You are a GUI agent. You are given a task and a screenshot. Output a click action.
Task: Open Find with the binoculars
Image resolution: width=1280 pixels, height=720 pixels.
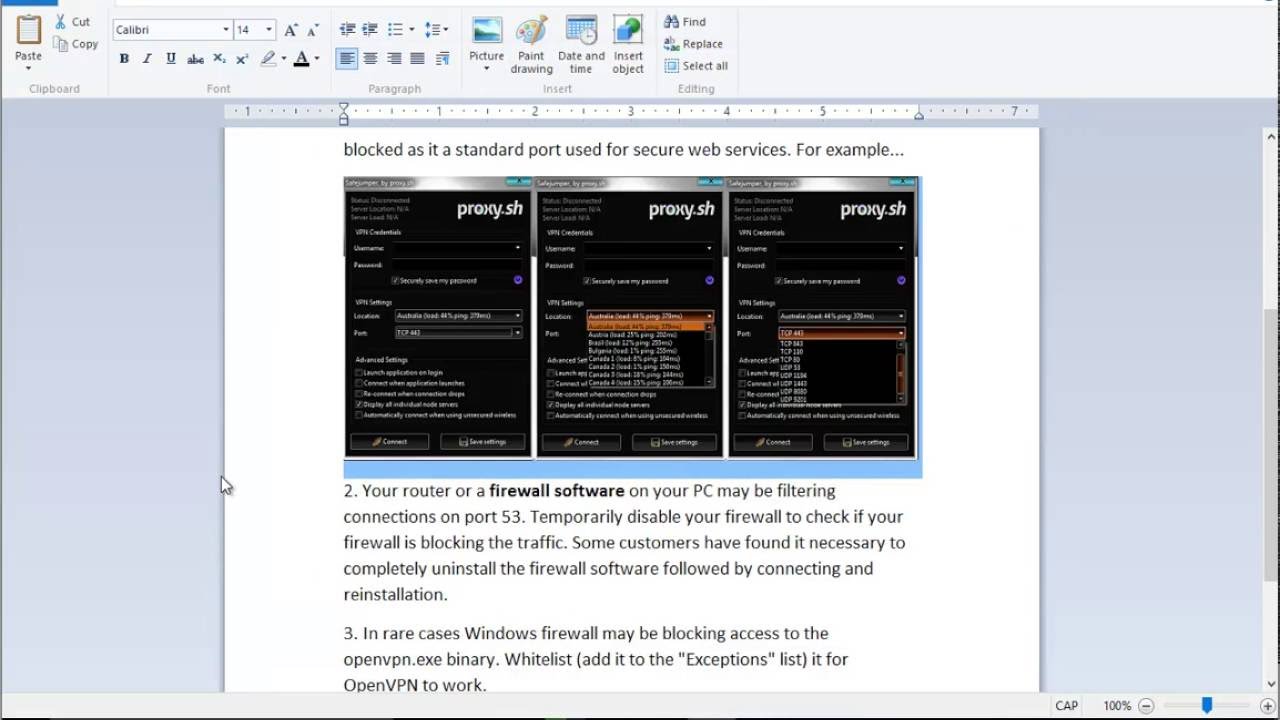click(x=686, y=21)
